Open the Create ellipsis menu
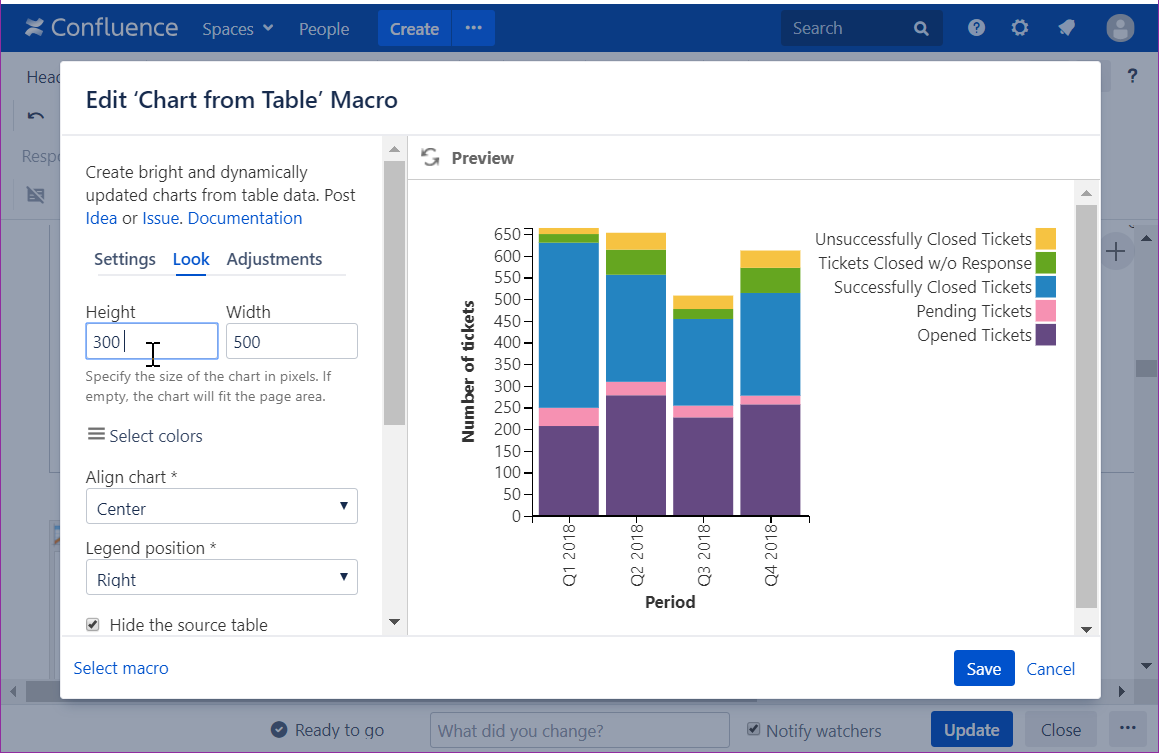The image size is (1159, 753). click(x=473, y=28)
